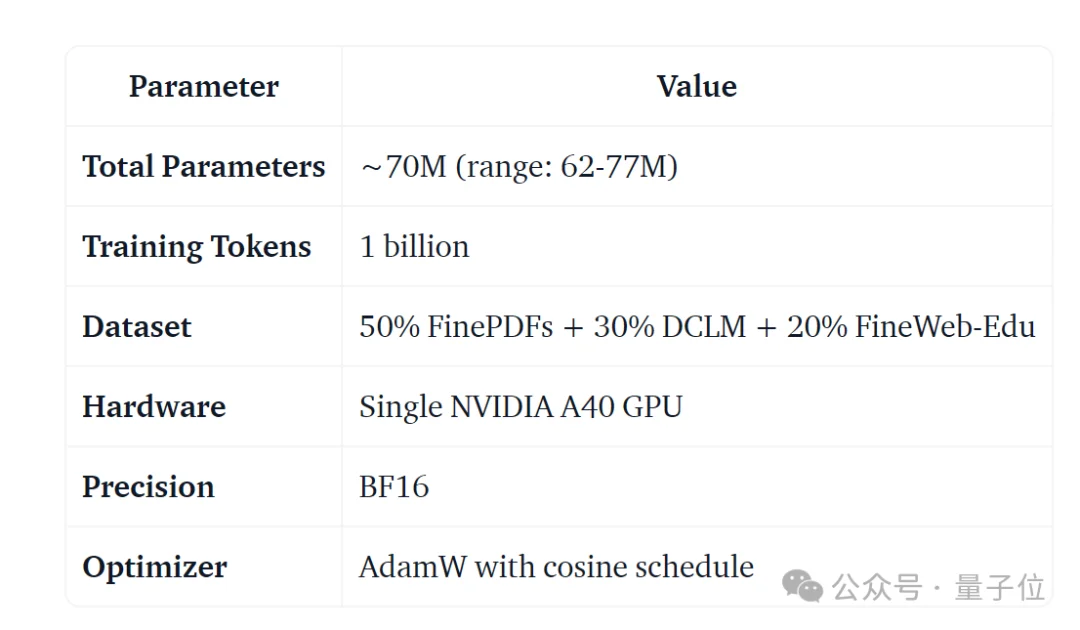Screen dimensions: 1080x630
Task: Select the Dataset row label
Action: [137, 327]
